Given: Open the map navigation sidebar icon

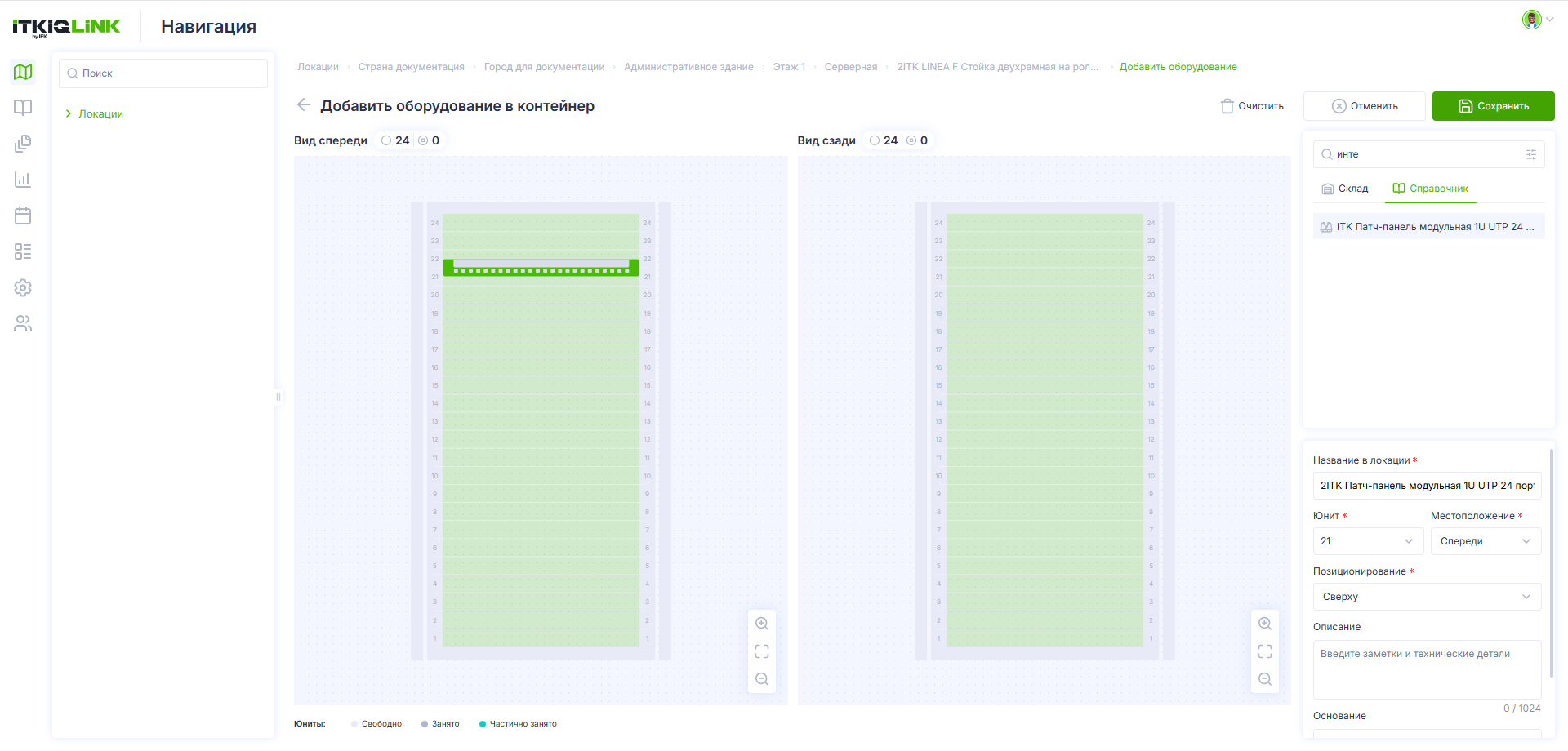Looking at the screenshot, I should (23, 72).
